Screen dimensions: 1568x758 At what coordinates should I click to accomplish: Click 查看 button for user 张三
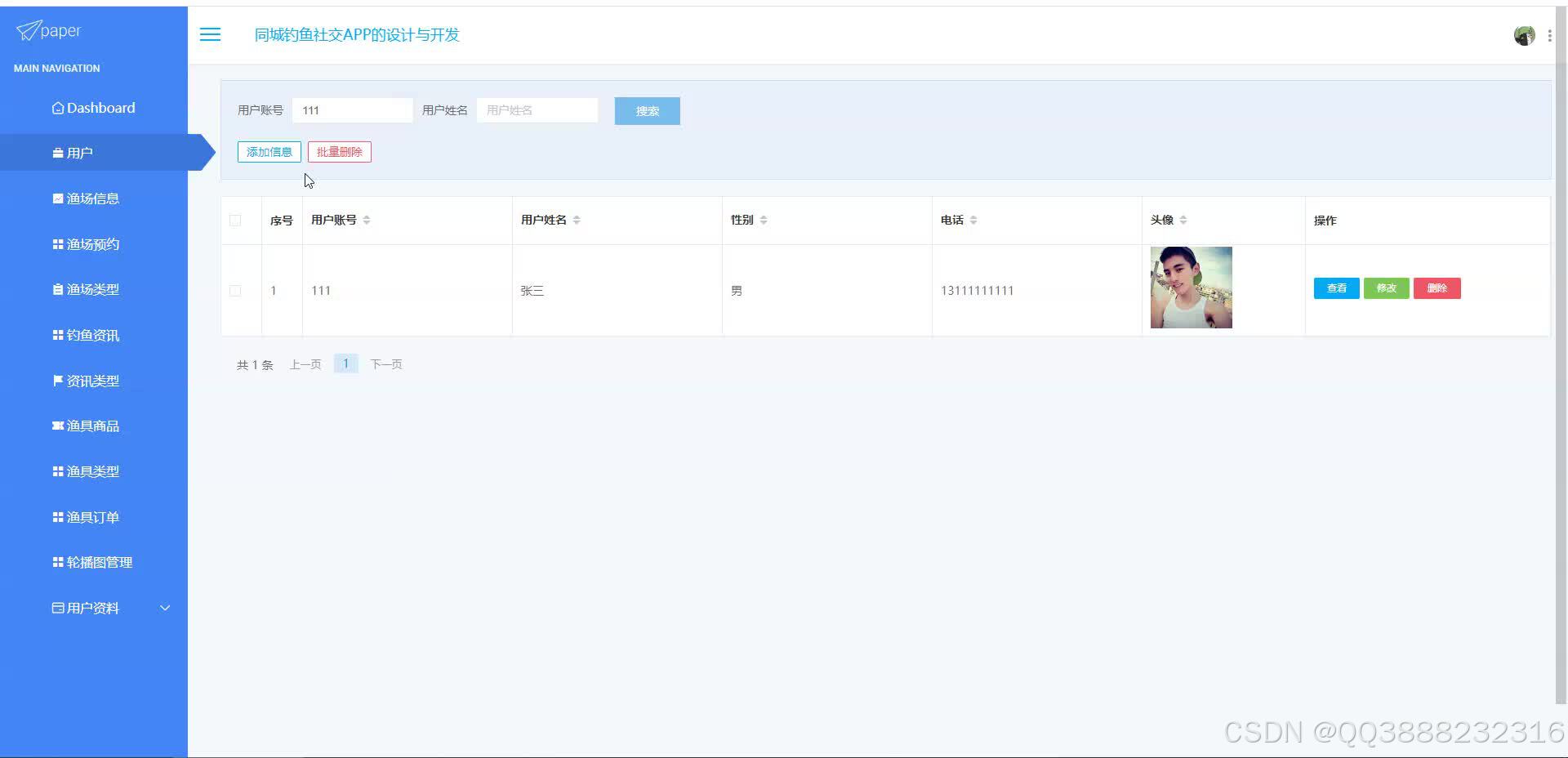click(1336, 288)
